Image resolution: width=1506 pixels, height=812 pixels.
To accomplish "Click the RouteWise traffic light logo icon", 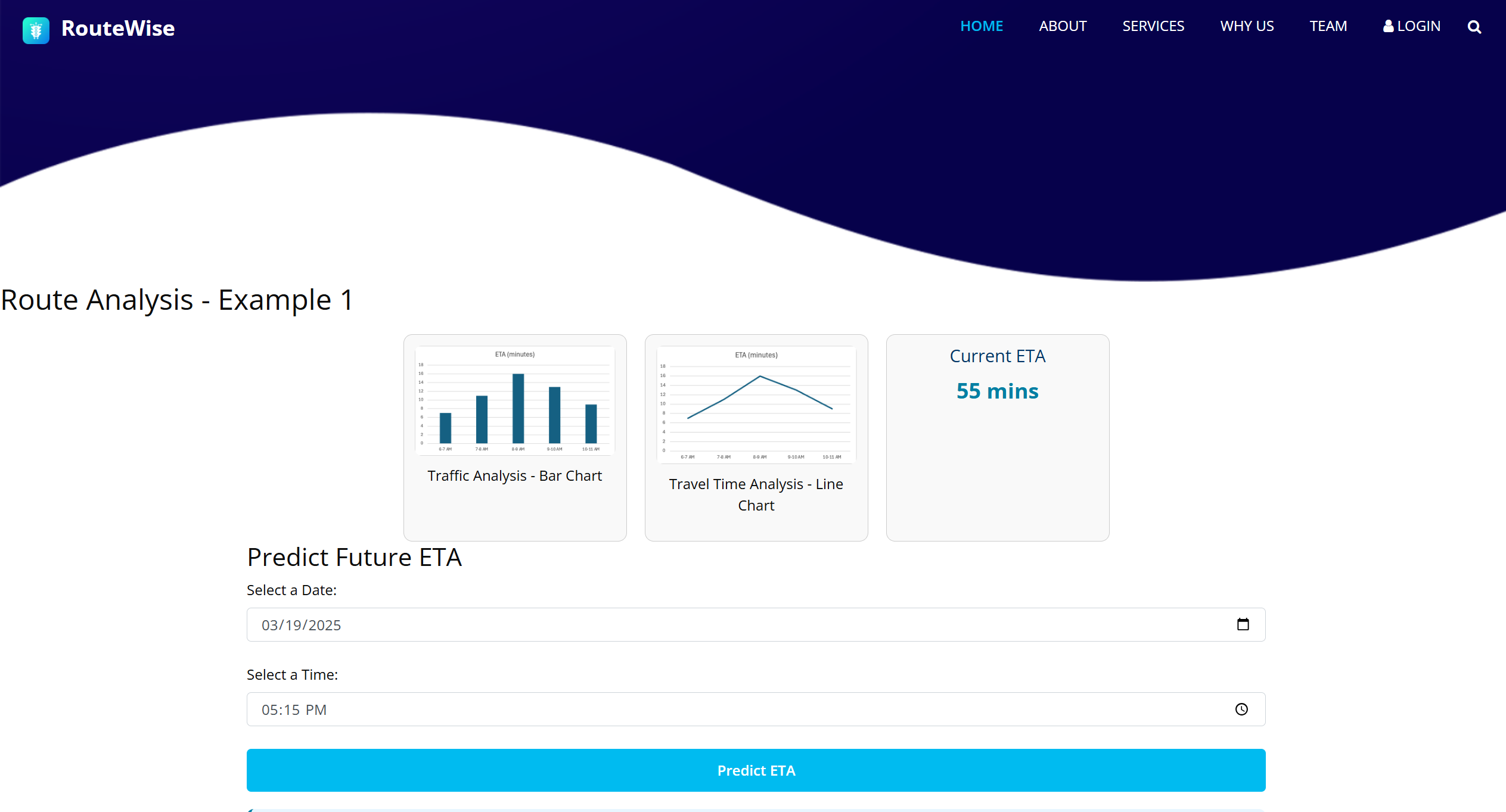I will [x=36, y=30].
